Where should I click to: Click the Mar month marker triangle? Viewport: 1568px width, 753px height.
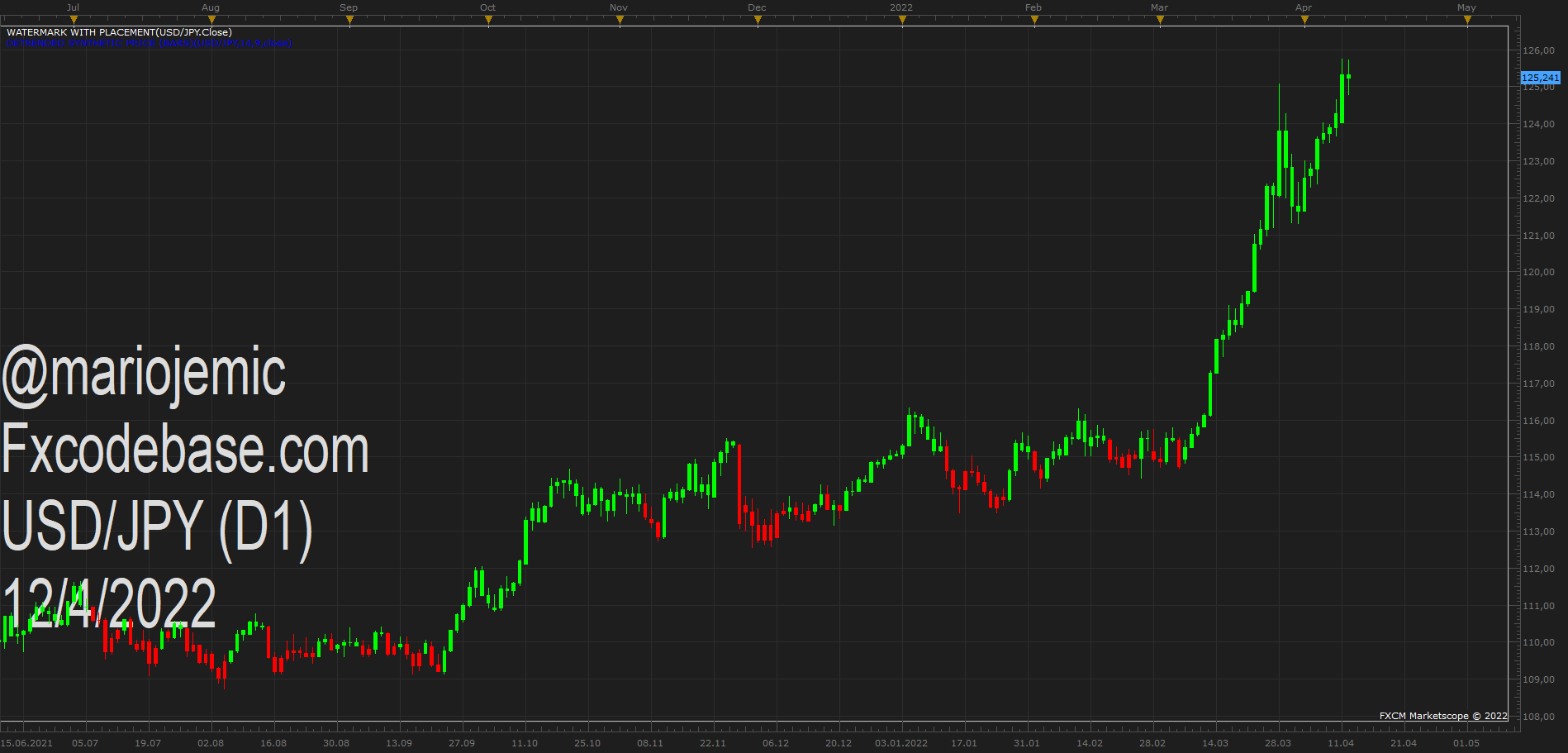tap(1161, 21)
